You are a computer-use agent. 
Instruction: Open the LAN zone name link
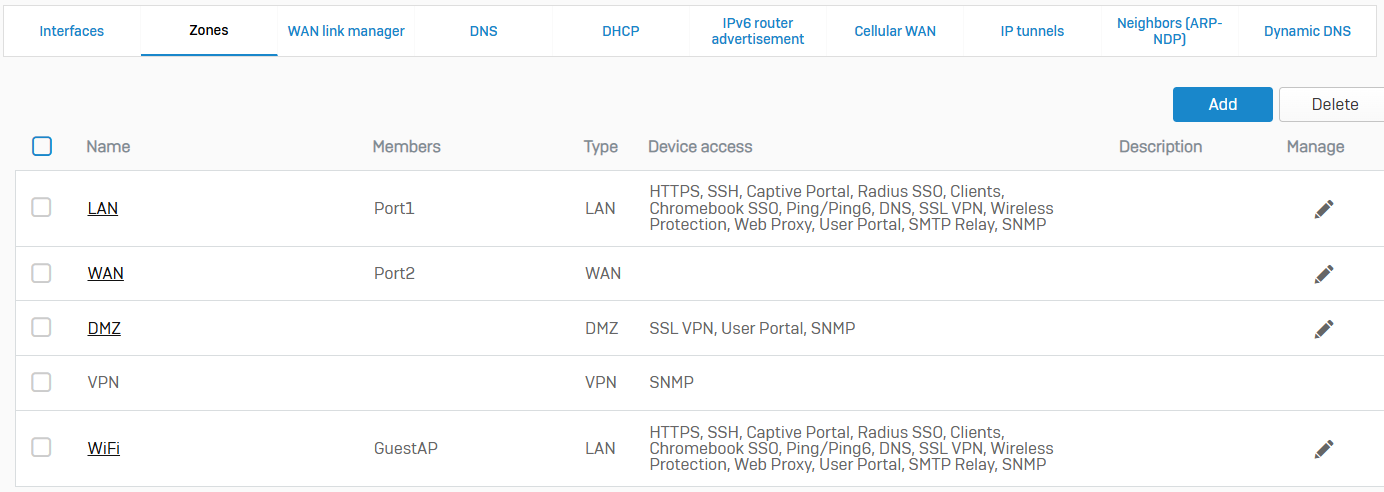103,209
